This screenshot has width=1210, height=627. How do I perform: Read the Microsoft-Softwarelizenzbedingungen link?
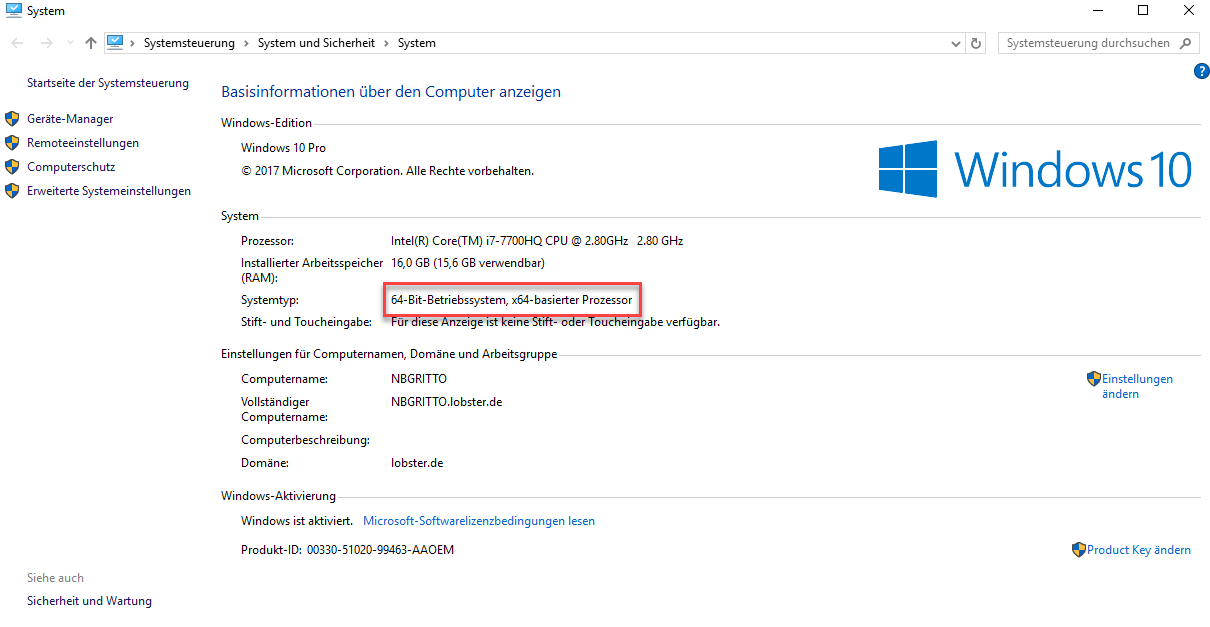pos(478,521)
